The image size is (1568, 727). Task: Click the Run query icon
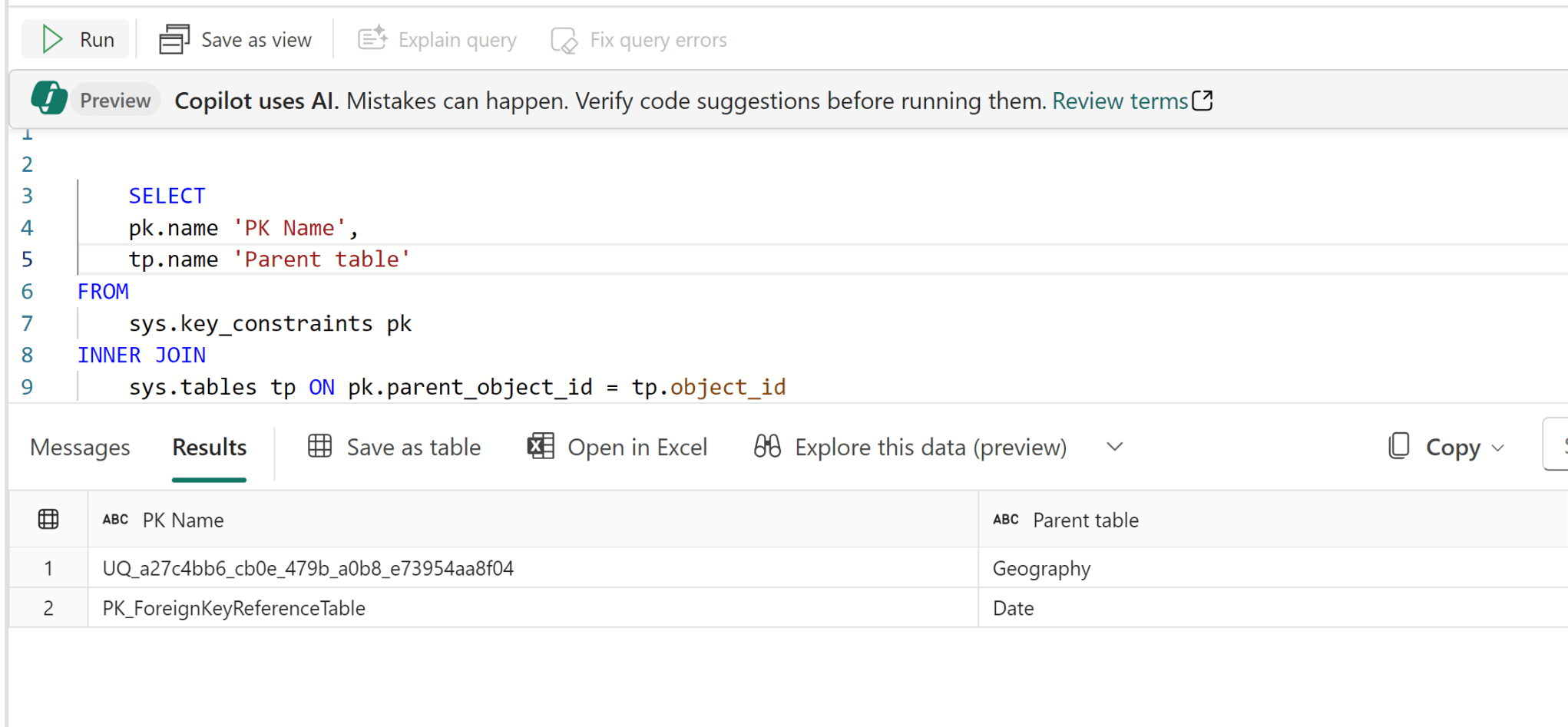click(x=51, y=38)
